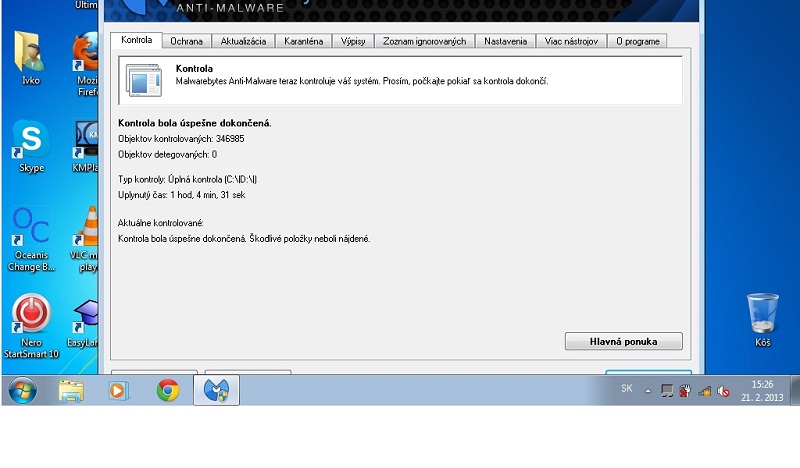Open the Nastavenia tab
Screen dimensions: 800x468
coord(505,41)
